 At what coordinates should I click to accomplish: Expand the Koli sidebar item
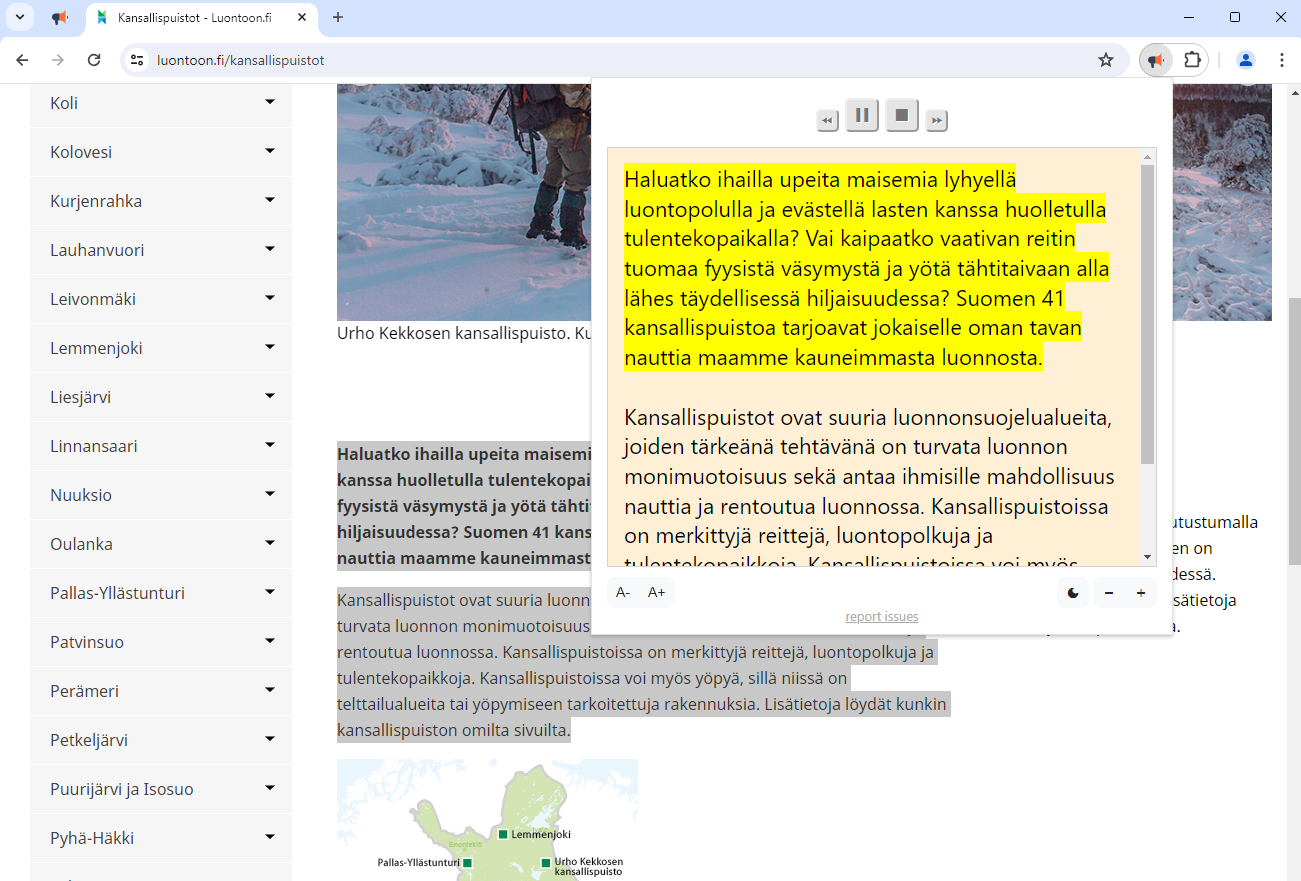click(269, 102)
